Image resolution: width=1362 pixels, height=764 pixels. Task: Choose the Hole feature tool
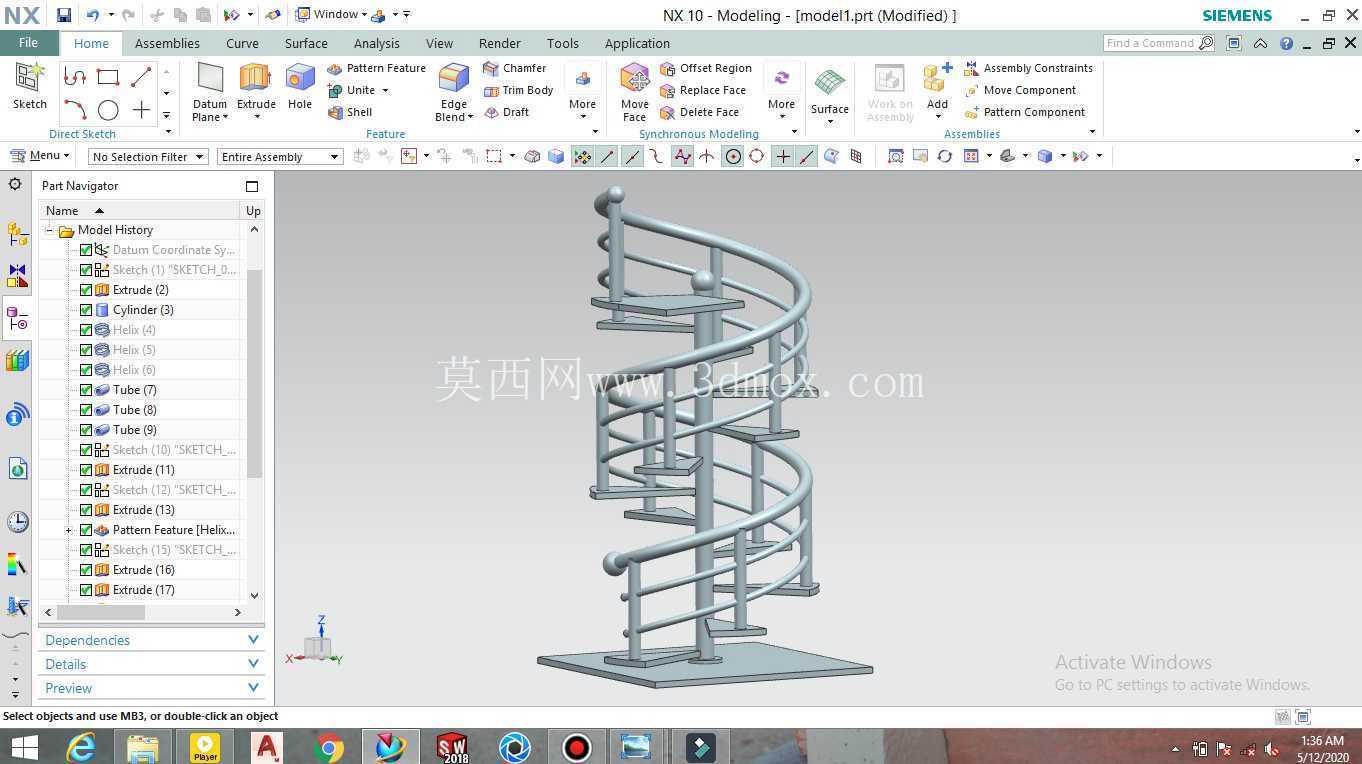tap(300, 86)
